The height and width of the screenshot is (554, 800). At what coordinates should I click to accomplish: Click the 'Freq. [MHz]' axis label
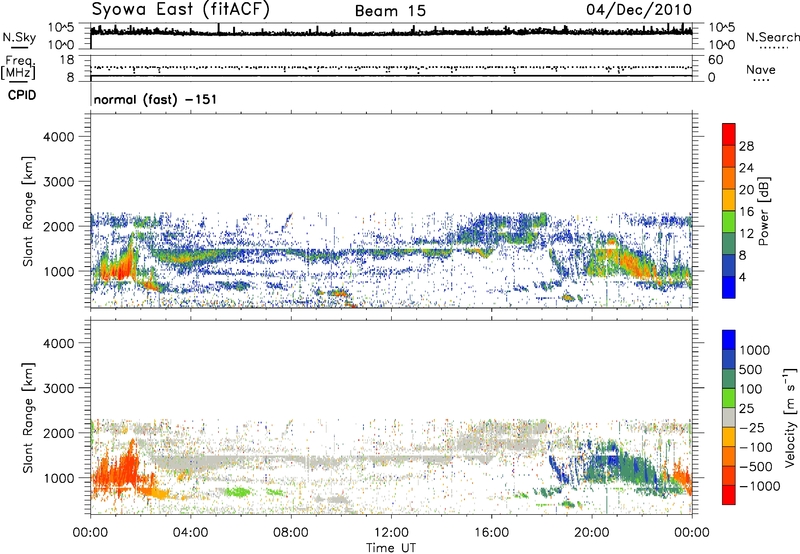(18, 67)
